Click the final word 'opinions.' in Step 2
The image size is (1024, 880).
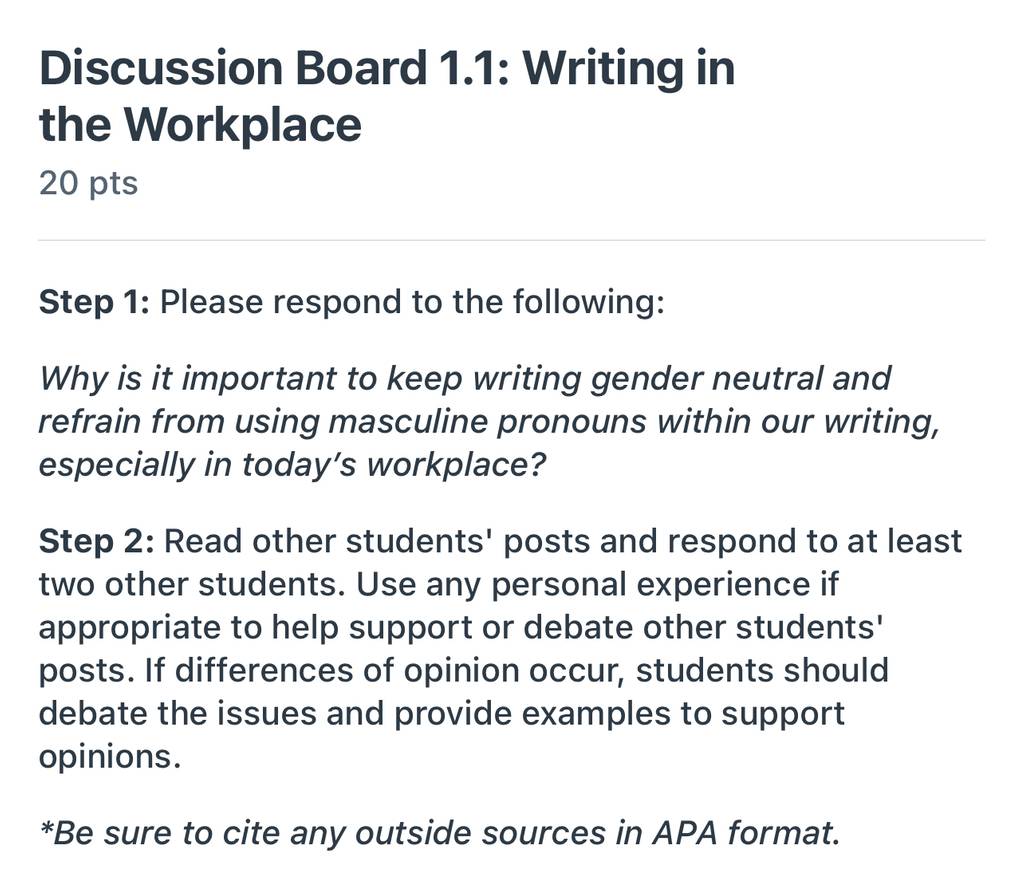(x=110, y=757)
